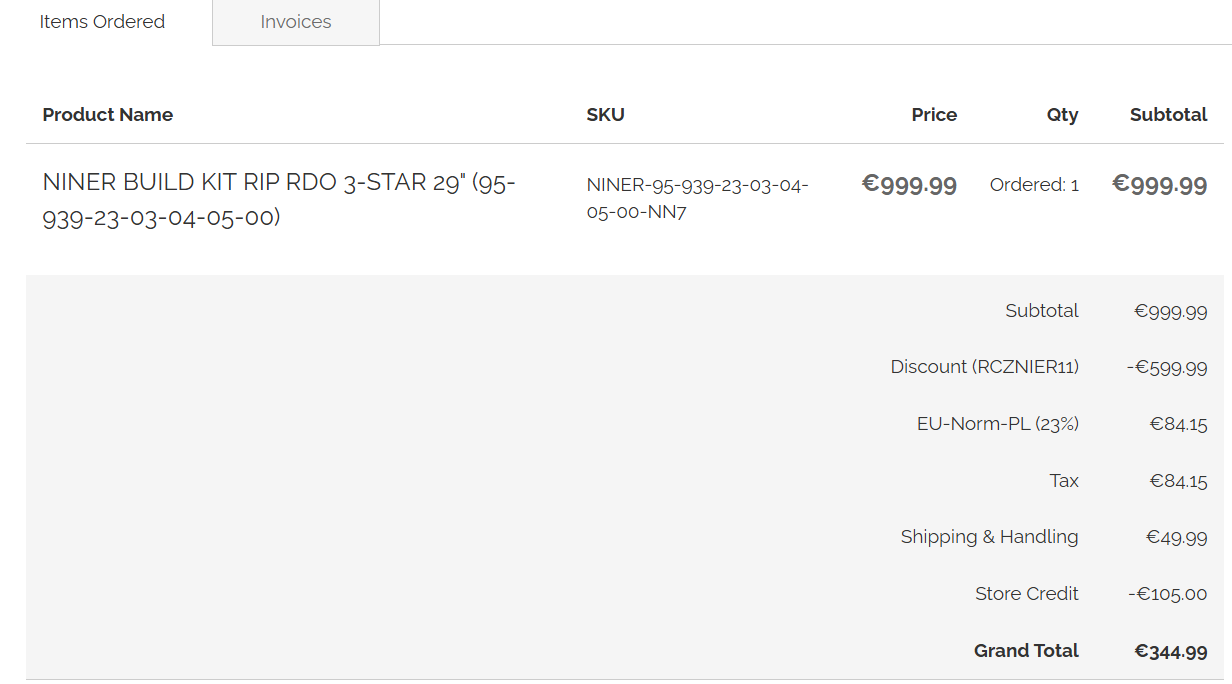Click the Grand Total label
The height and width of the screenshot is (684, 1232).
coord(1026,651)
